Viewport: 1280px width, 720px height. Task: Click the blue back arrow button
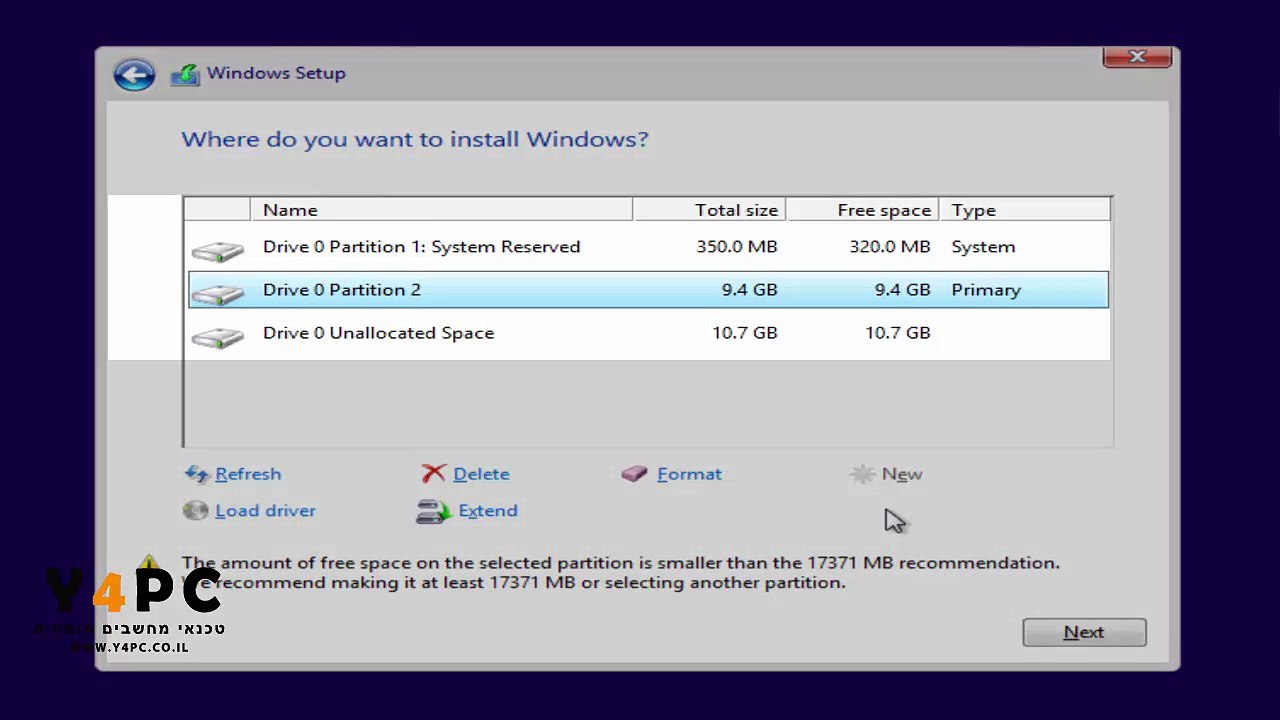pyautogui.click(x=134, y=74)
